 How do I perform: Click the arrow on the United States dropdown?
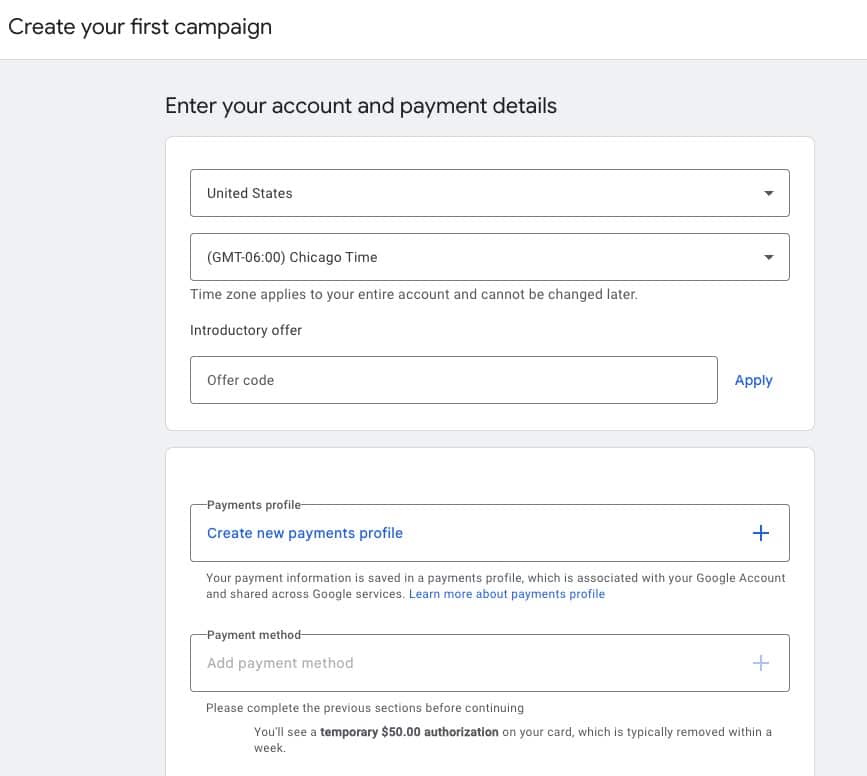[768, 193]
